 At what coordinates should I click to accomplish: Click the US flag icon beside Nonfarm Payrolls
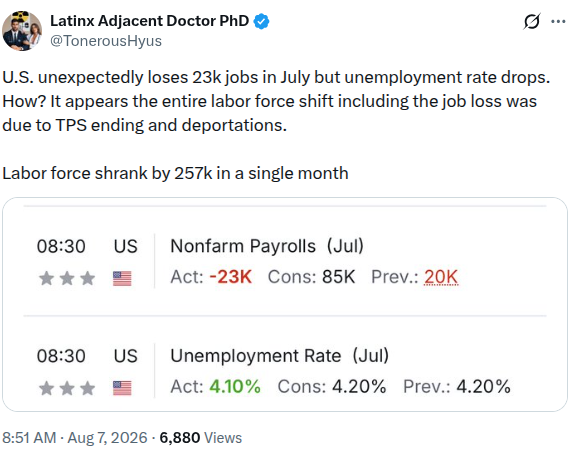[x=122, y=278]
